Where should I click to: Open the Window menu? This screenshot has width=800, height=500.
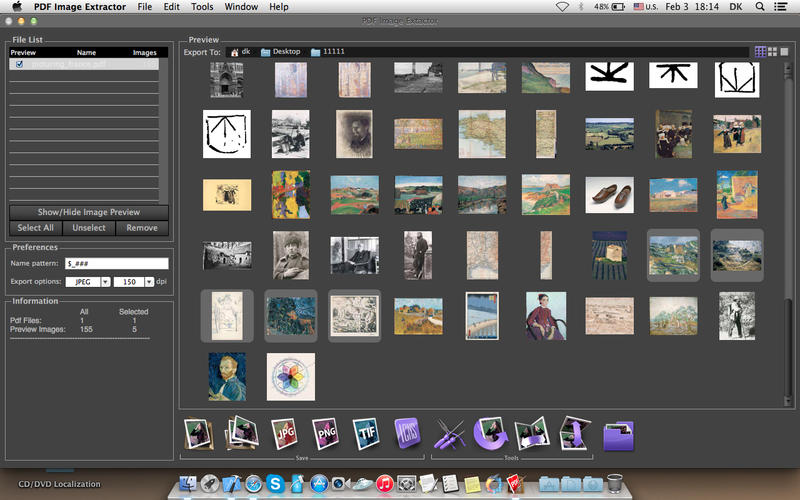pos(241,7)
